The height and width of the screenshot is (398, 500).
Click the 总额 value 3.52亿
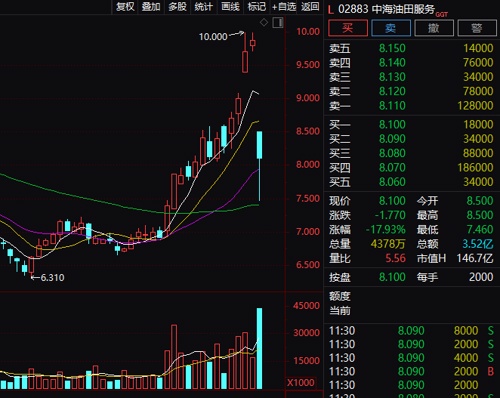pyautogui.click(x=478, y=244)
